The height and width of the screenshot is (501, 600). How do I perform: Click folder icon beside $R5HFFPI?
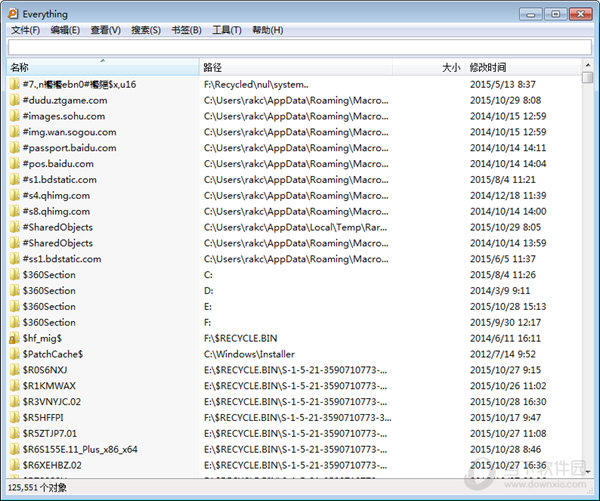pos(14,418)
